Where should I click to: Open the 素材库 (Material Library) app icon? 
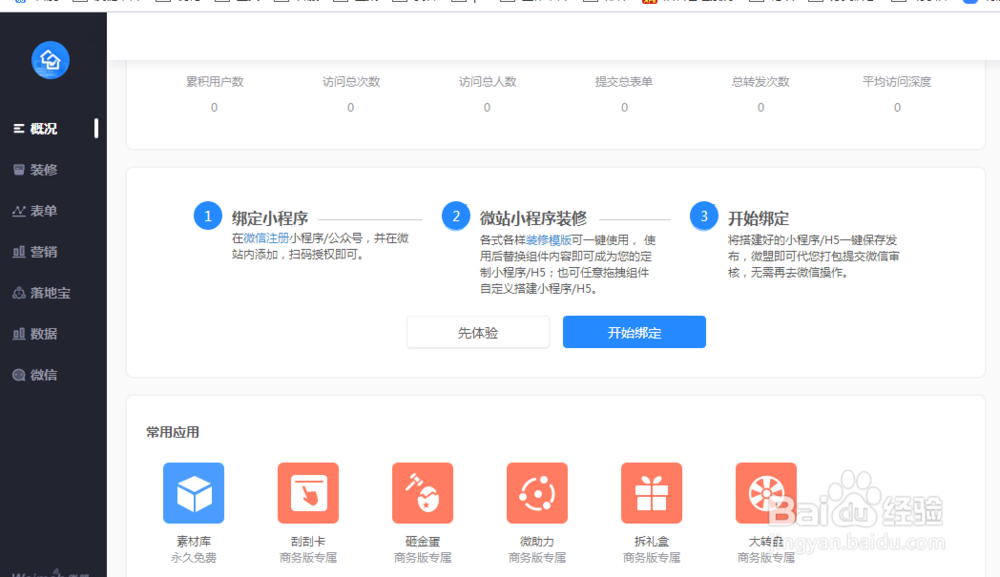pyautogui.click(x=193, y=492)
